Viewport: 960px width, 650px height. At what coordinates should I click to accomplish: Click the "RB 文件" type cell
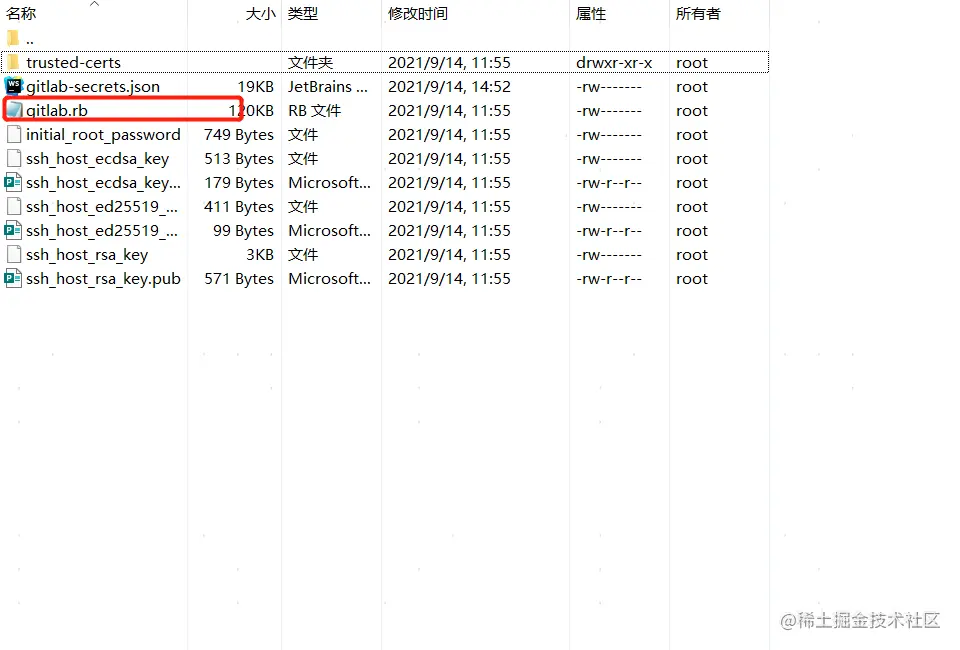coord(315,111)
